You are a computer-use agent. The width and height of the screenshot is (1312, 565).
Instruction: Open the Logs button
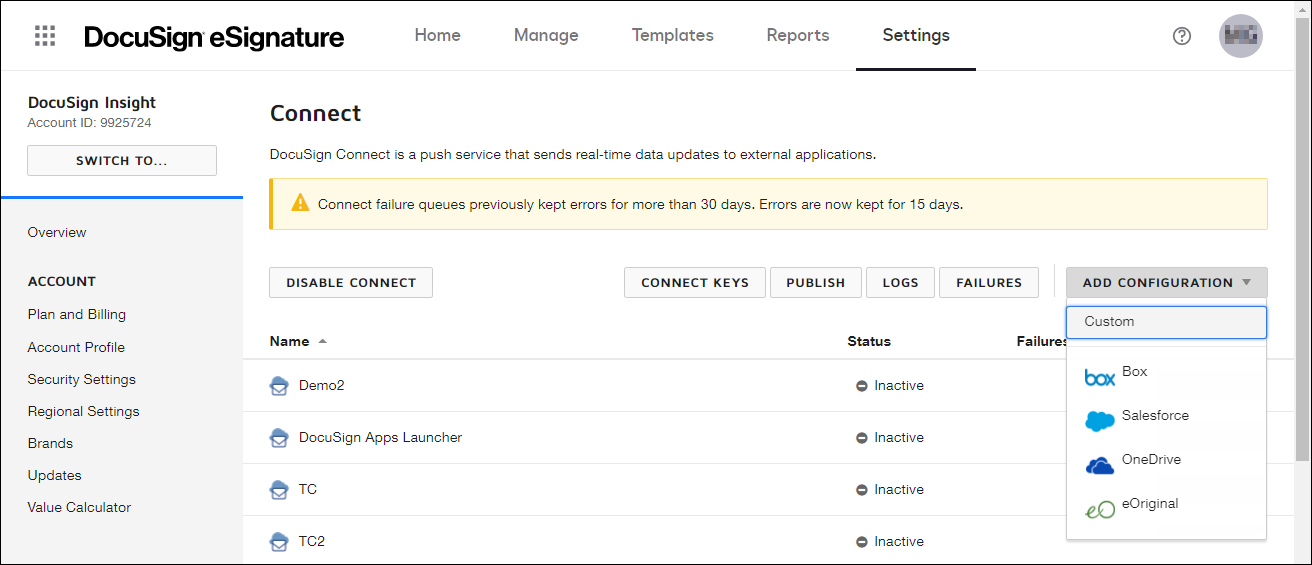pos(900,283)
